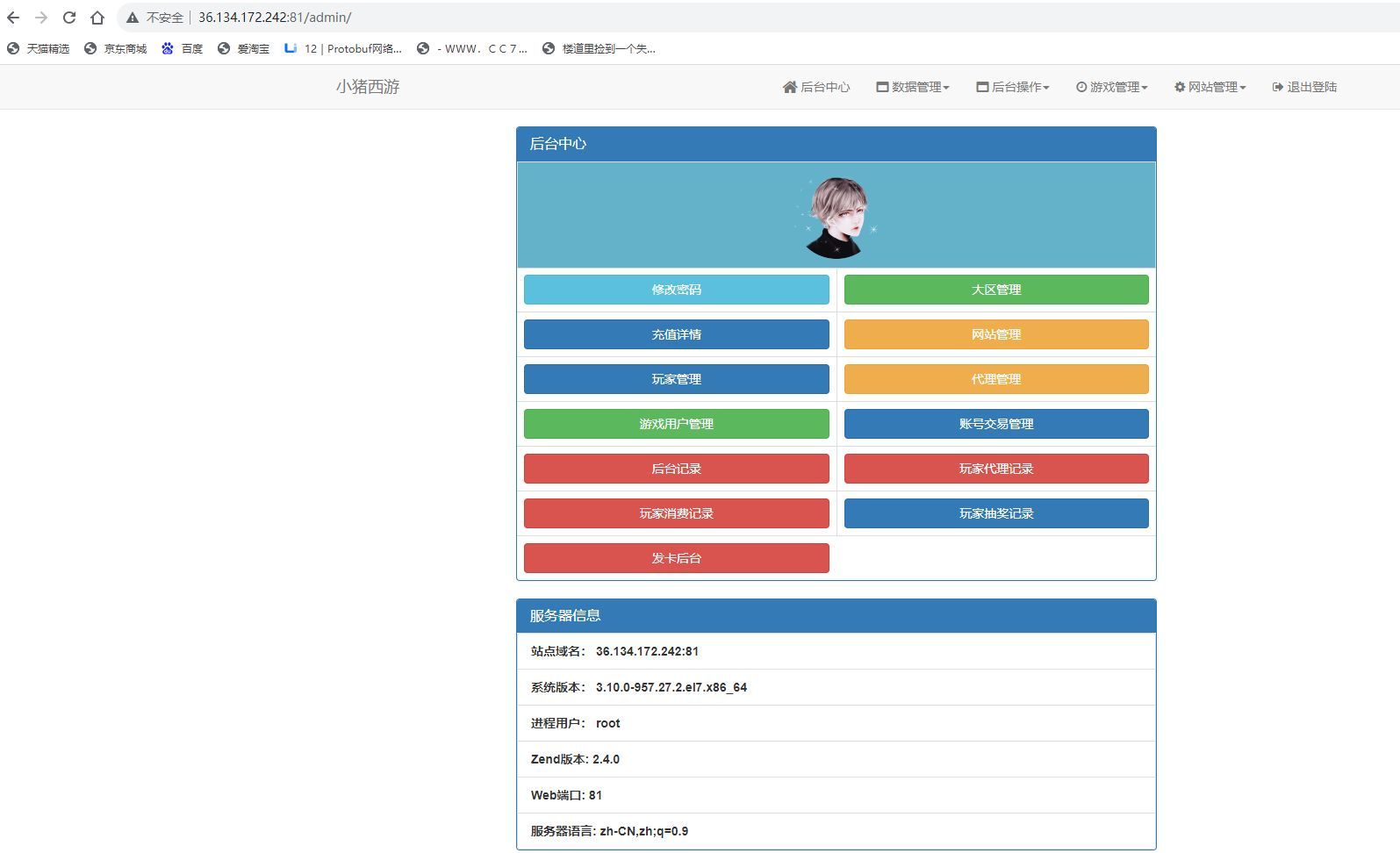Reload the page with refresh icon
Screen dimensions: 1400x853
point(69,18)
